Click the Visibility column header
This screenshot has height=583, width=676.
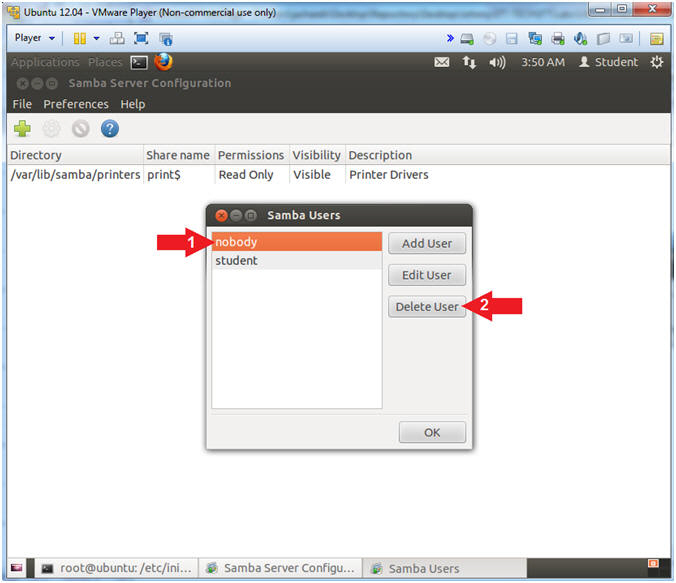tap(317, 155)
